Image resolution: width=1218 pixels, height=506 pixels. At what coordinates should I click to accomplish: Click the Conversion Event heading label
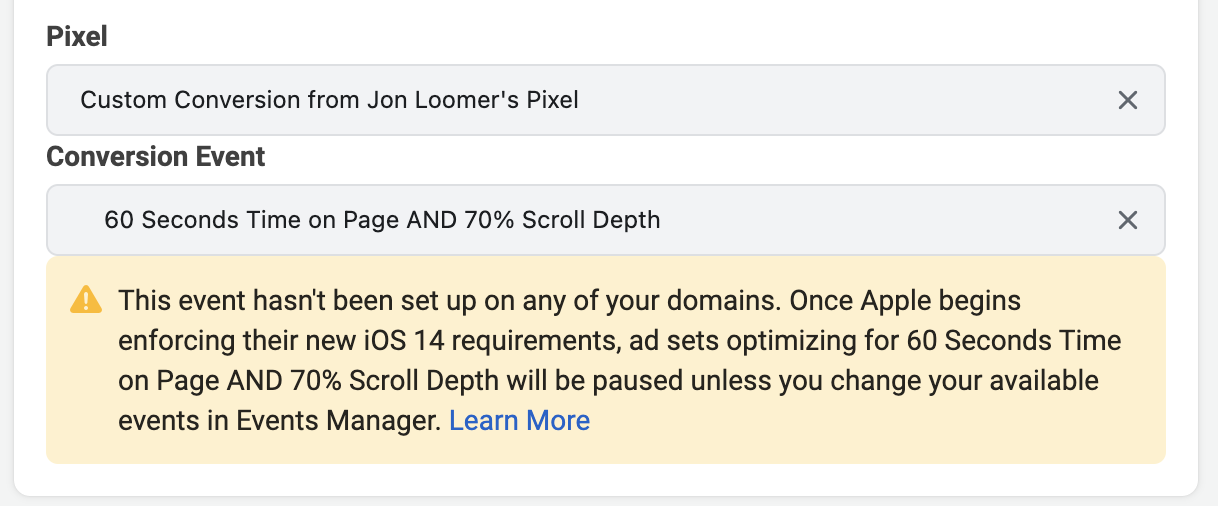coord(156,157)
